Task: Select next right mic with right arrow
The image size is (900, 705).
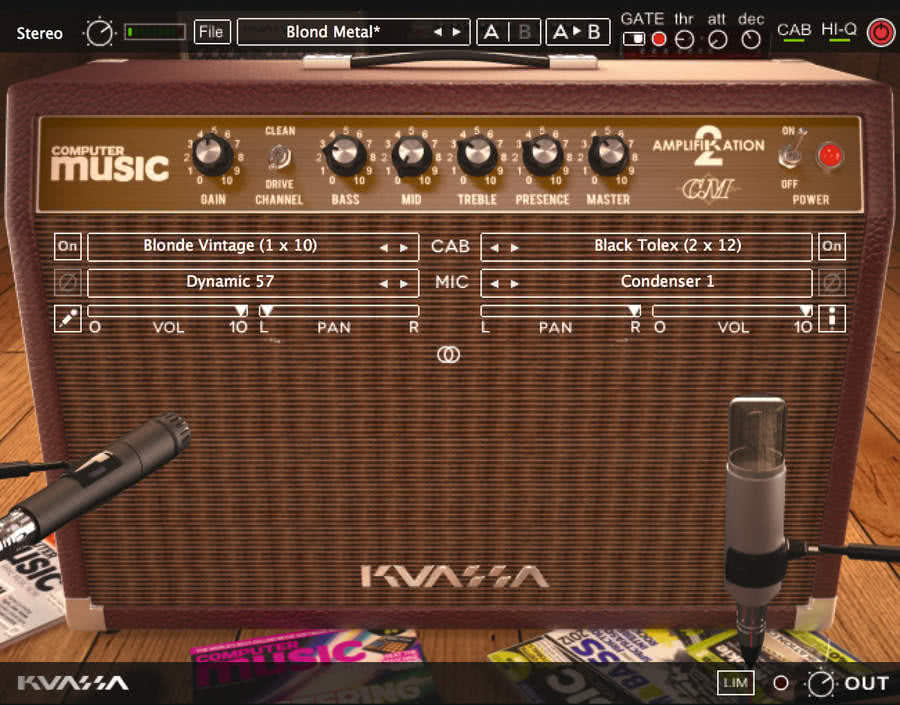Action: [x=515, y=284]
